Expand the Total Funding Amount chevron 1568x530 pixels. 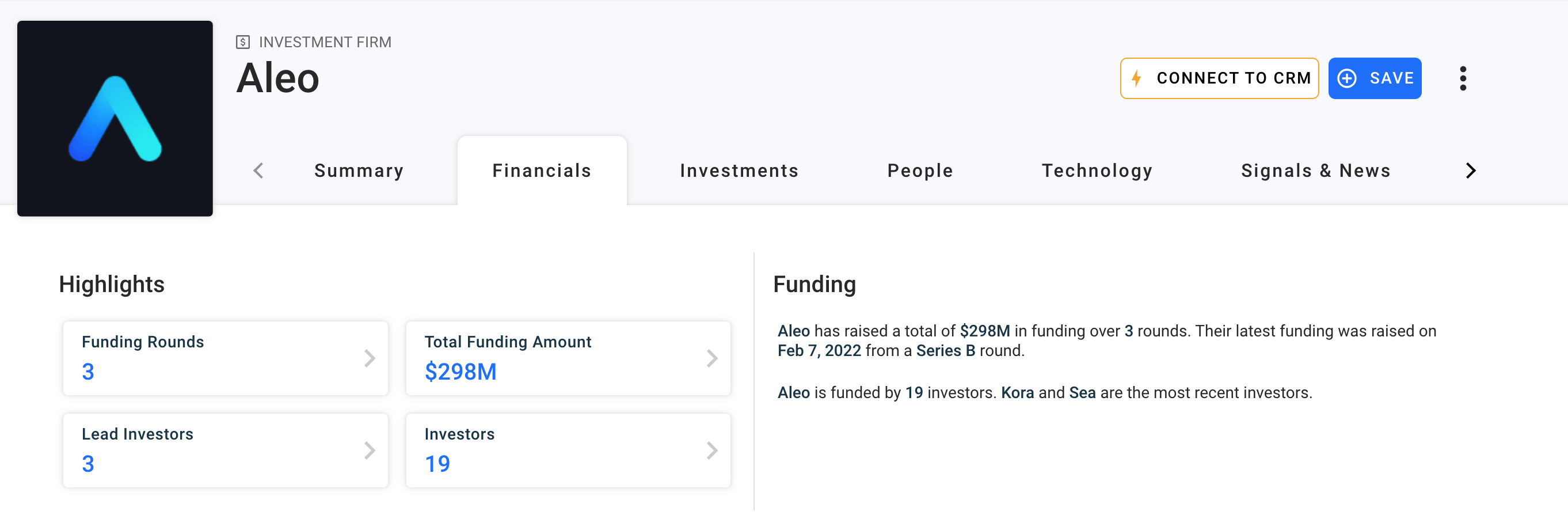point(711,358)
